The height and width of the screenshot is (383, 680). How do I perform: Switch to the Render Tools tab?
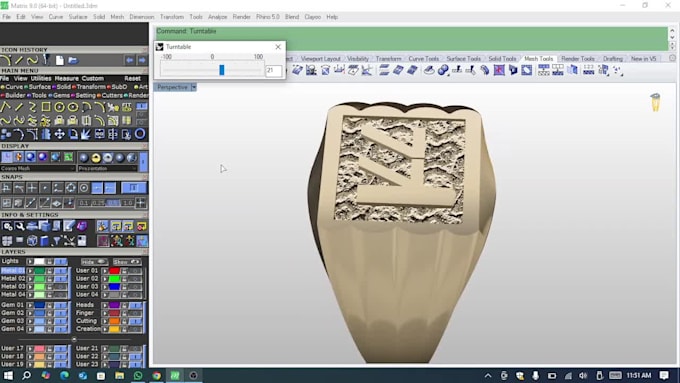click(578, 59)
